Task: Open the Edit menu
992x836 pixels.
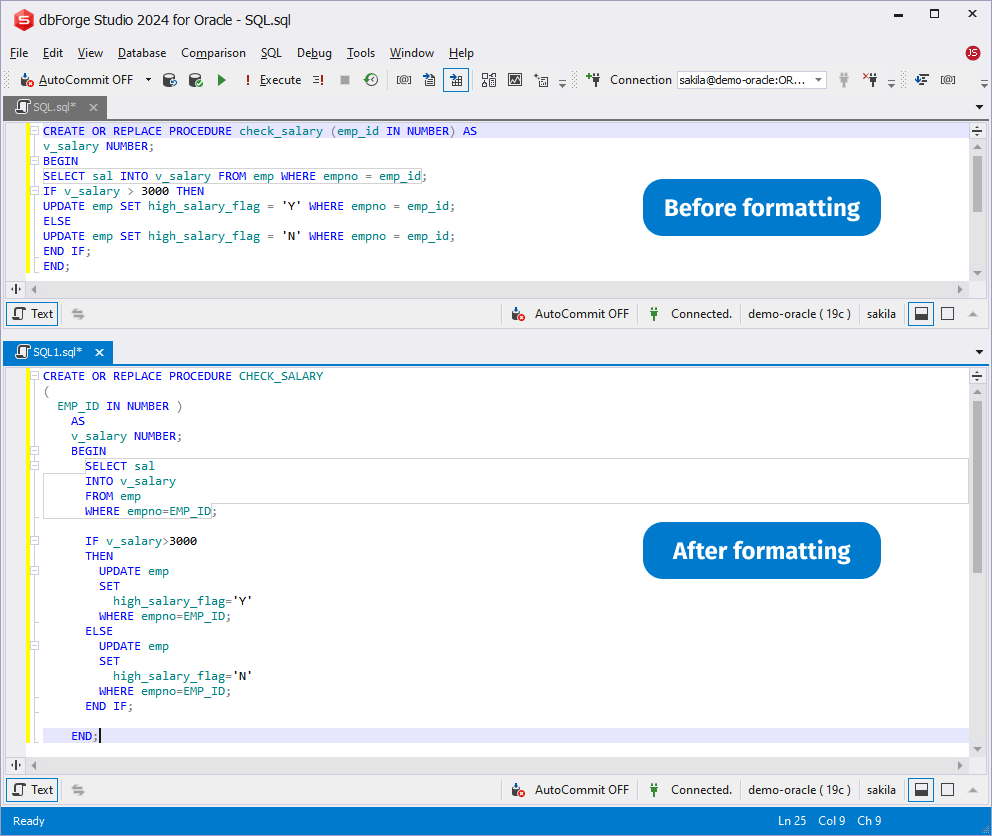Action: [53, 53]
